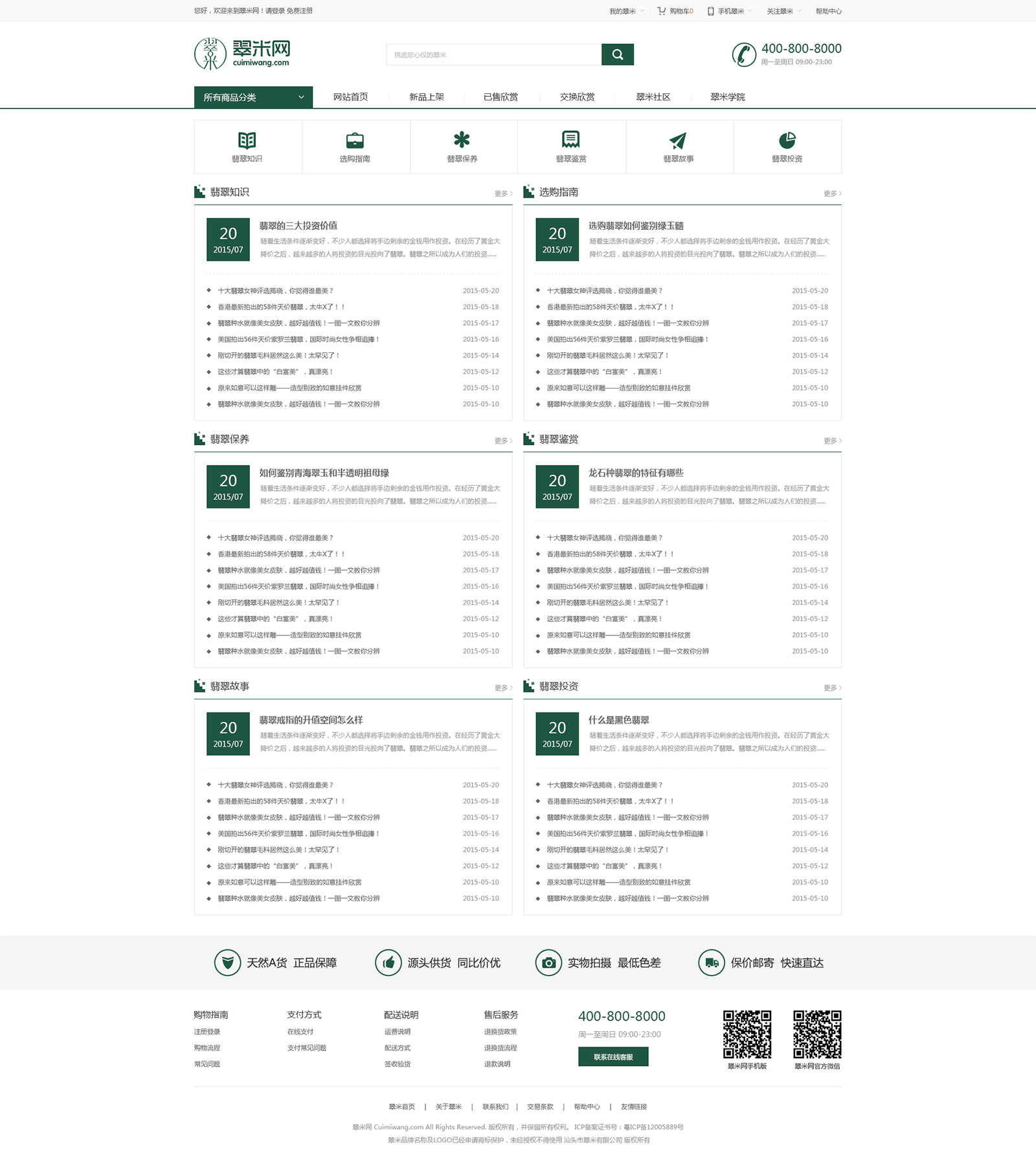The height and width of the screenshot is (1158, 1036).
Task: Open the 翠米社区 nav item
Action: coord(653,97)
